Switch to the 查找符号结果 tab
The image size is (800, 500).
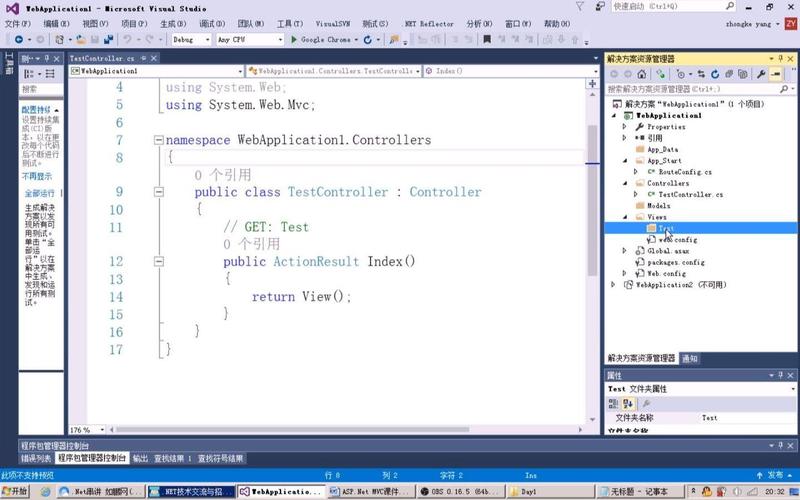point(220,458)
